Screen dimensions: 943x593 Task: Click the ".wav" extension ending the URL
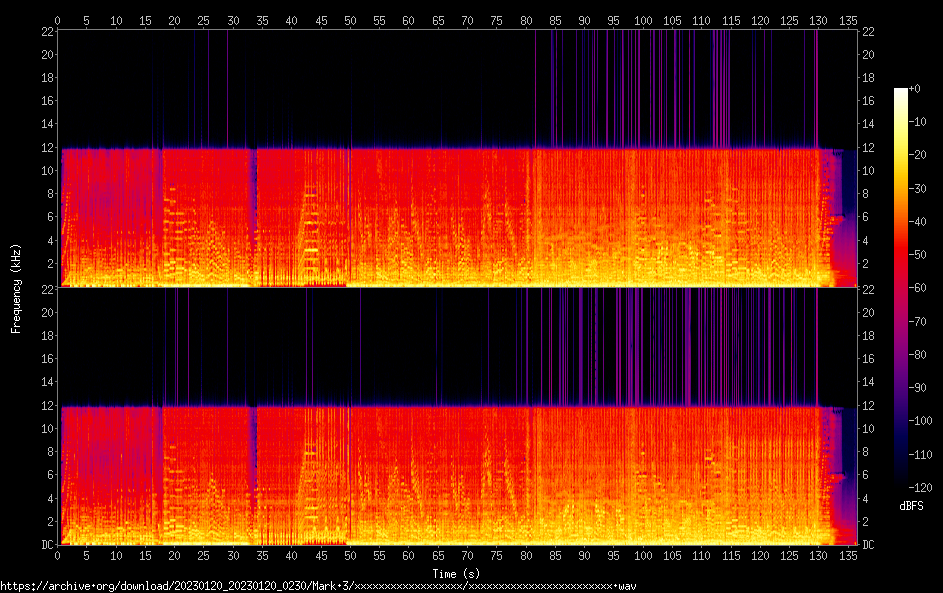click(626, 585)
